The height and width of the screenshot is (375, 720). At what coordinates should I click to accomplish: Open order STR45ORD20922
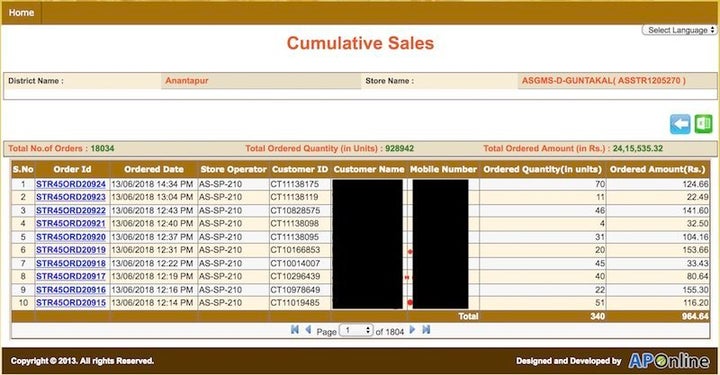(71, 210)
